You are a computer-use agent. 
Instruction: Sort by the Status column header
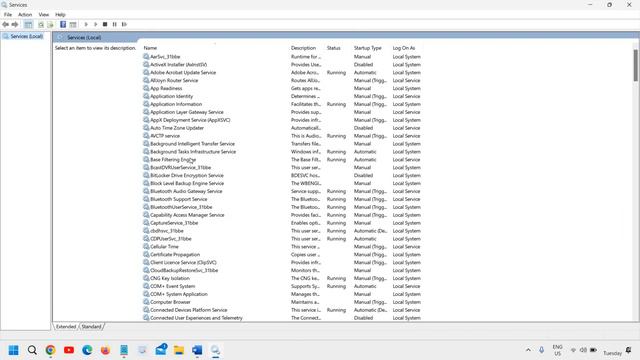click(333, 48)
